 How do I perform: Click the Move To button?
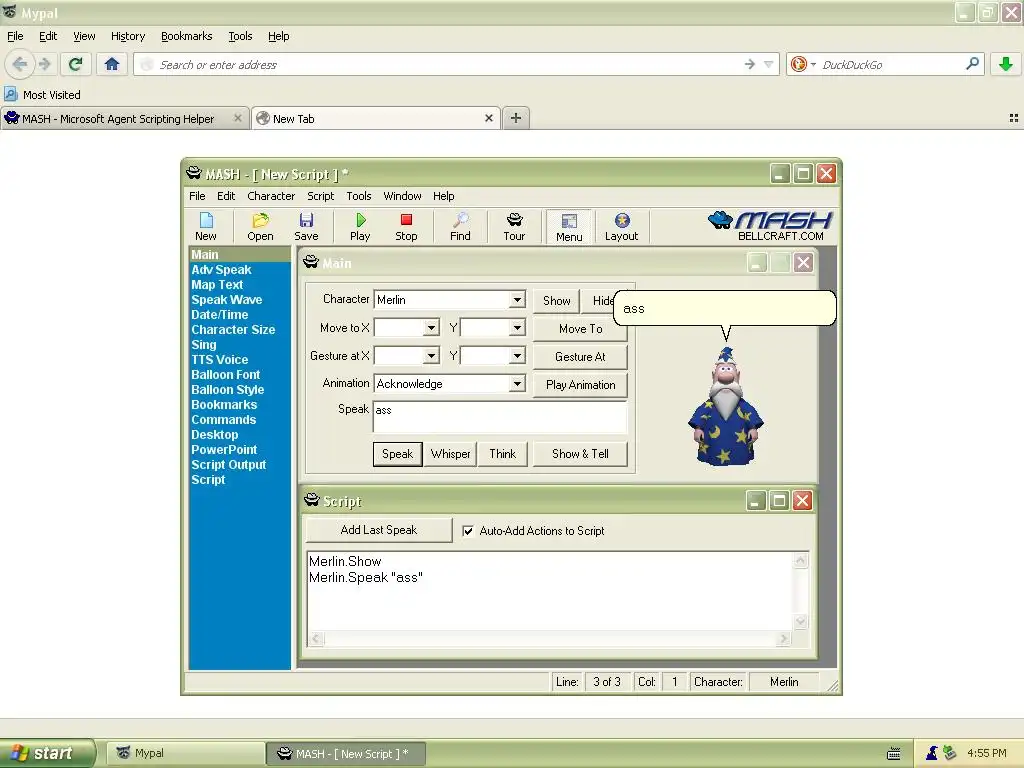tap(580, 329)
